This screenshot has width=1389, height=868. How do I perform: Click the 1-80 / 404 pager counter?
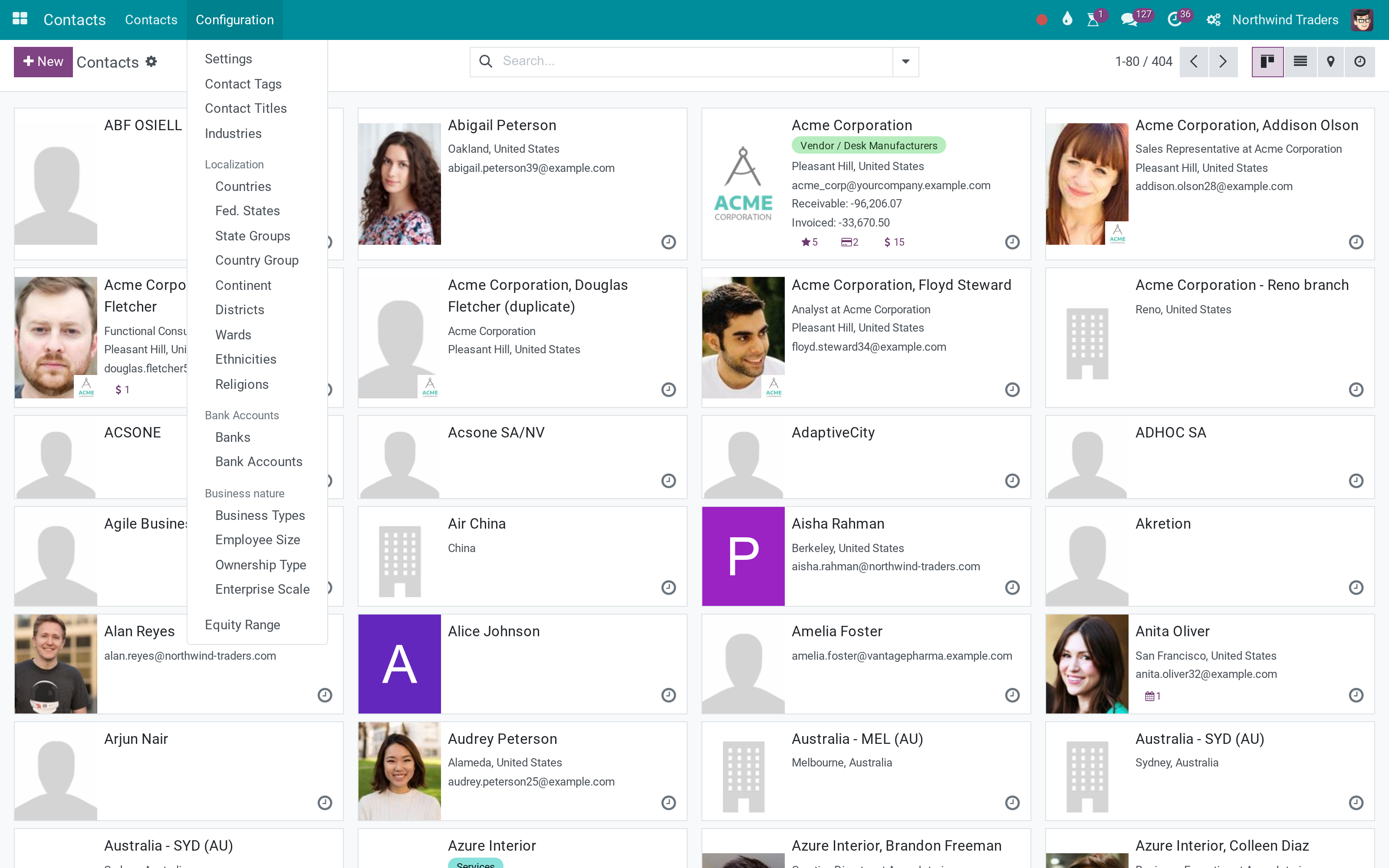1143,62
